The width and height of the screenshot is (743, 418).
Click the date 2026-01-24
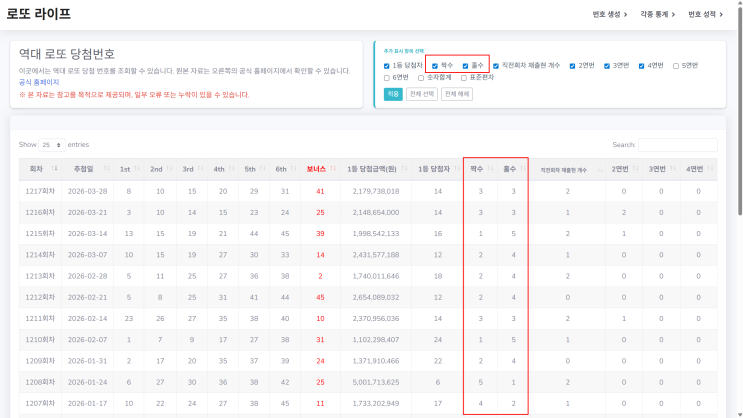pyautogui.click(x=87, y=382)
